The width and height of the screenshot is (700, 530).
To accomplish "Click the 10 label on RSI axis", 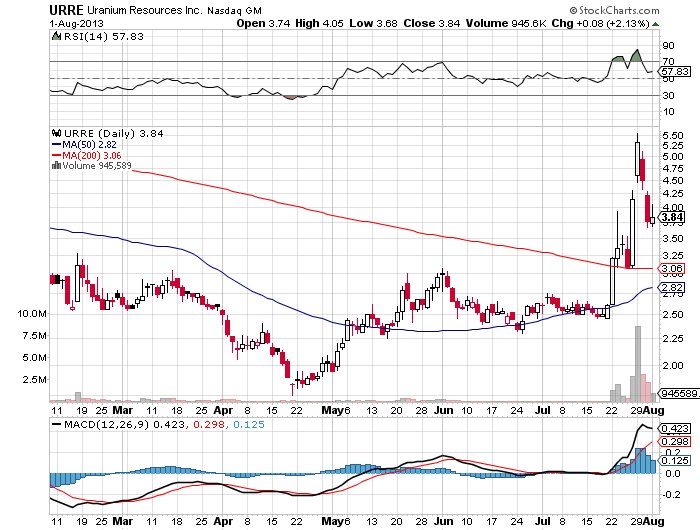I will point(668,112).
